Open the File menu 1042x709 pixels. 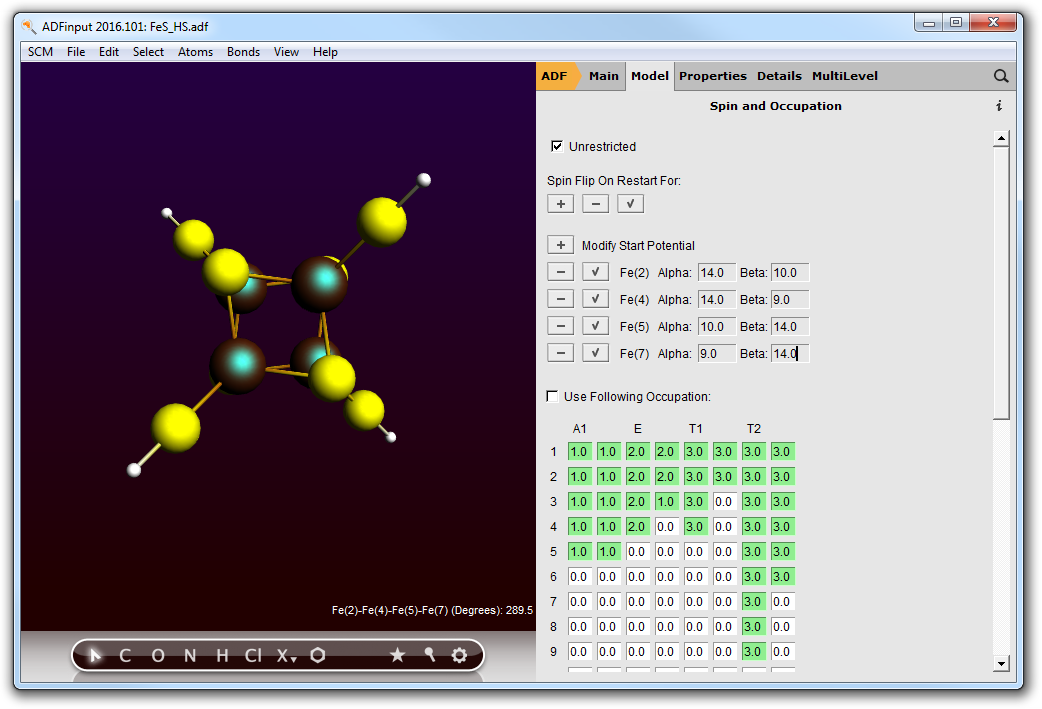click(x=76, y=52)
